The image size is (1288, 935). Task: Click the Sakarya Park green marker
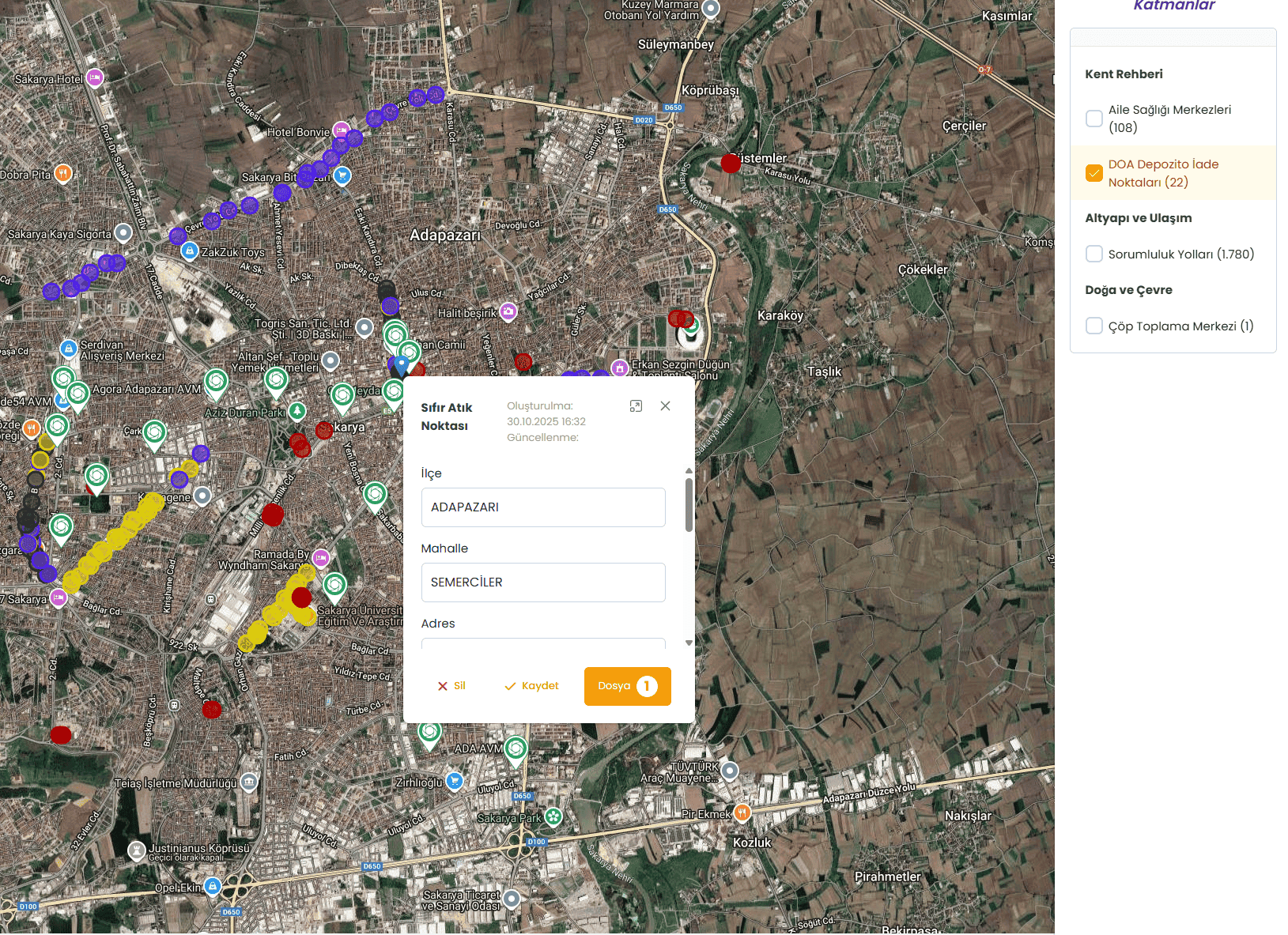tap(553, 817)
